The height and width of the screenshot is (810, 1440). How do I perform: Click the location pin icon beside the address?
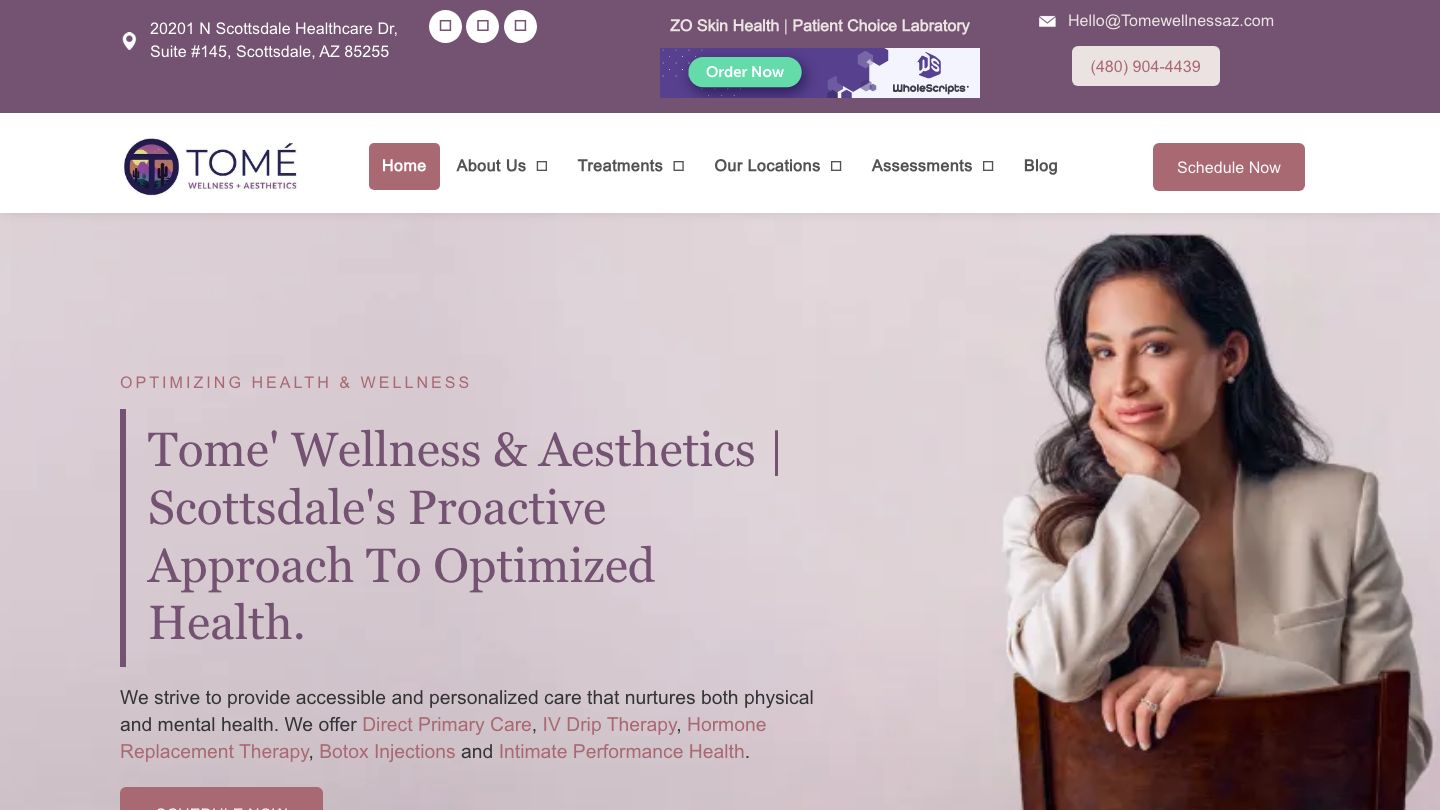[x=129, y=41]
